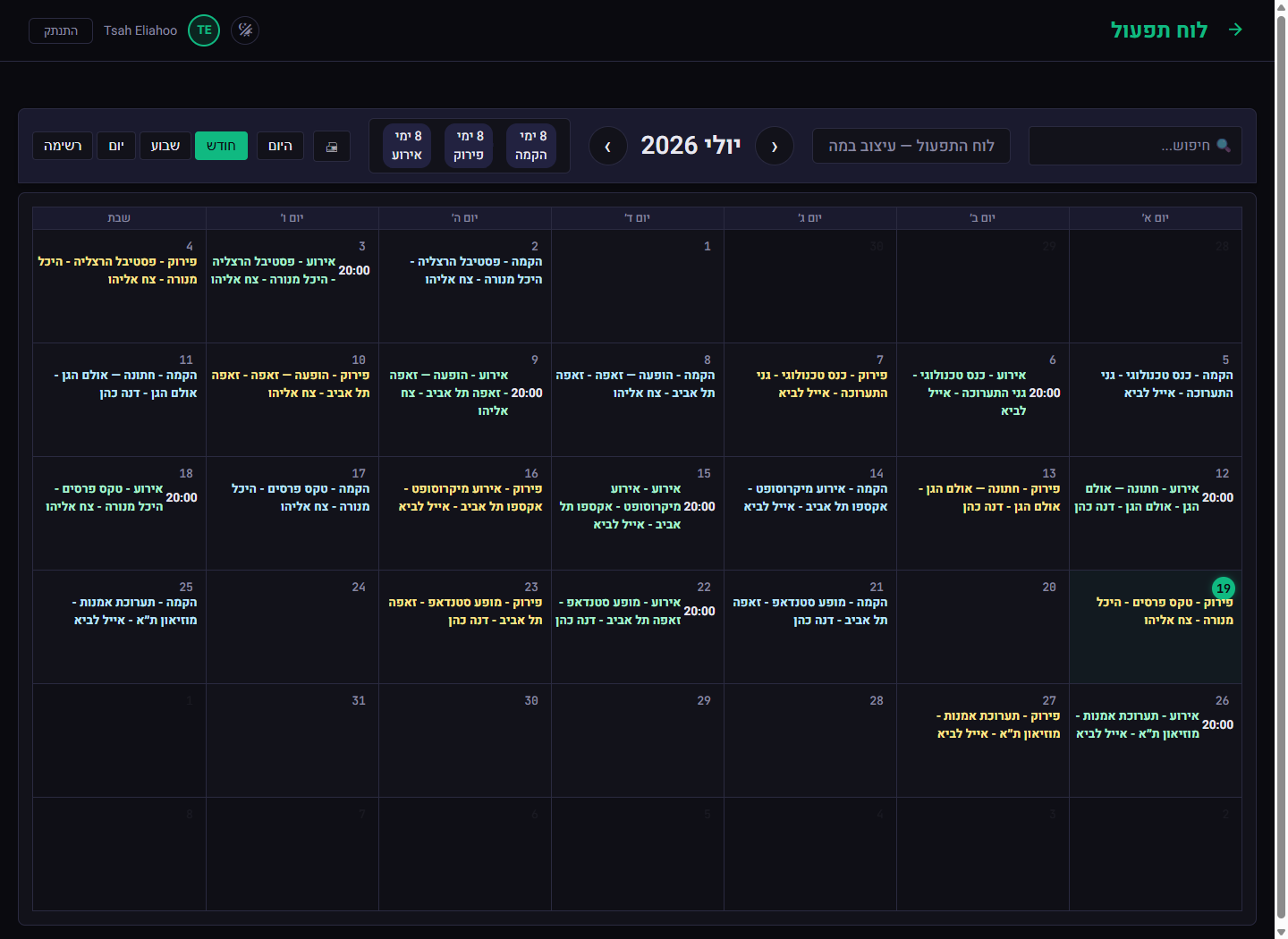Click the חיפוש search input field
The image size is (1288, 939).
pos(1135,146)
